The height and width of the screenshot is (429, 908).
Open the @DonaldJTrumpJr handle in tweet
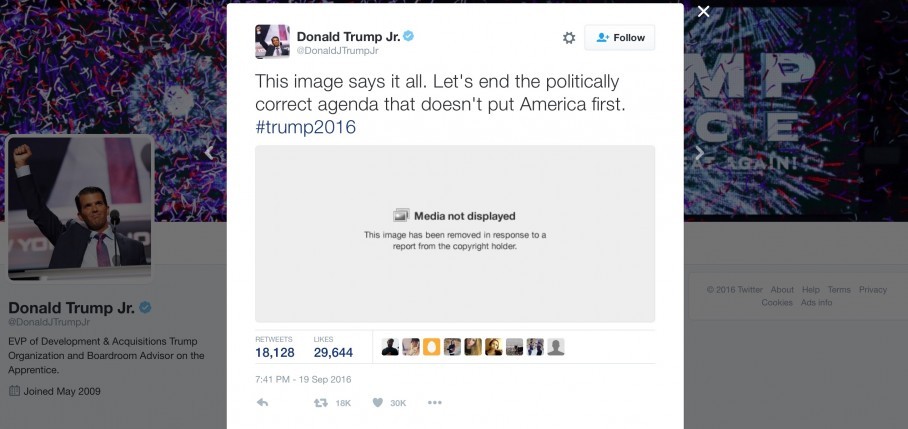(x=338, y=51)
